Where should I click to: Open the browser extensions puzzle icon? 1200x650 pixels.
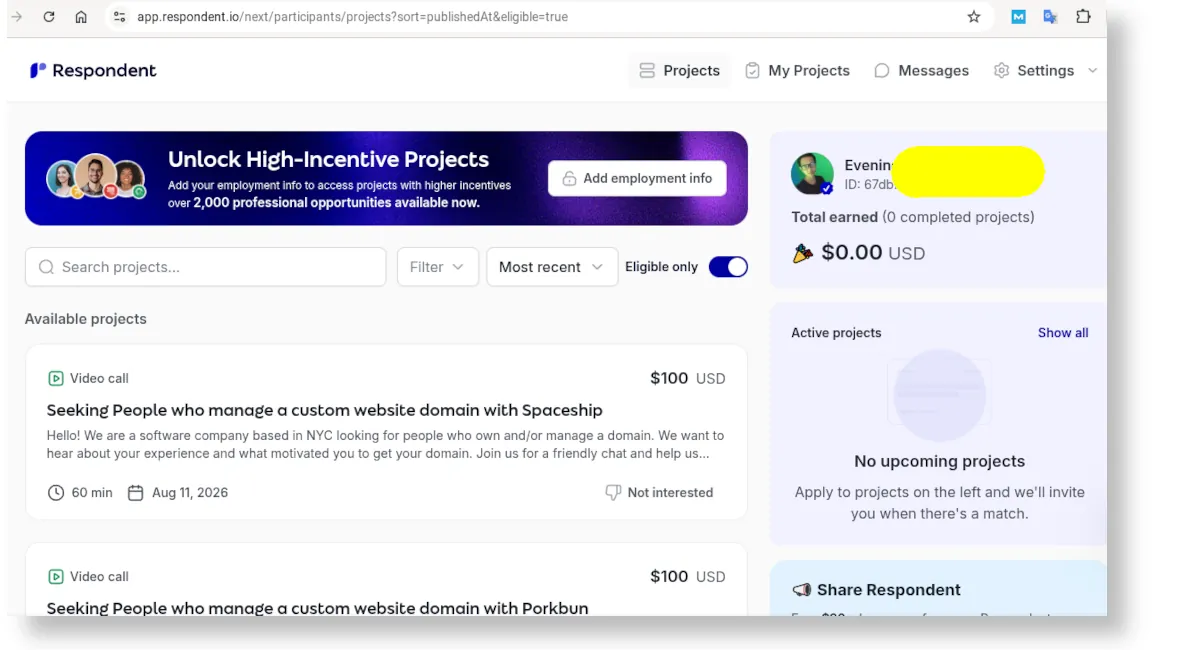1083,17
